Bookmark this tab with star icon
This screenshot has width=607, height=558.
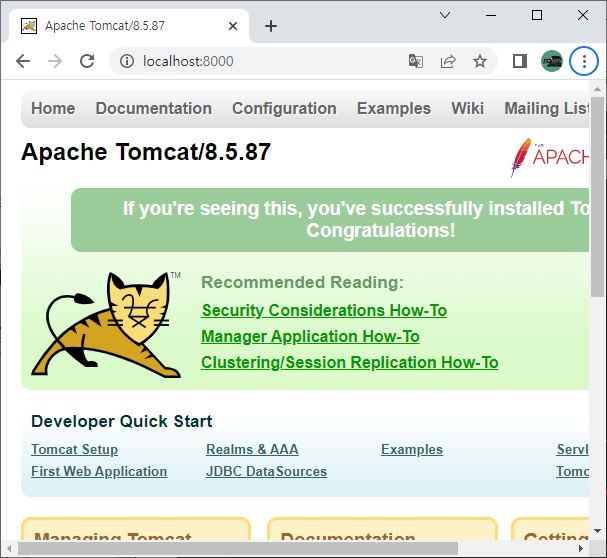point(480,61)
